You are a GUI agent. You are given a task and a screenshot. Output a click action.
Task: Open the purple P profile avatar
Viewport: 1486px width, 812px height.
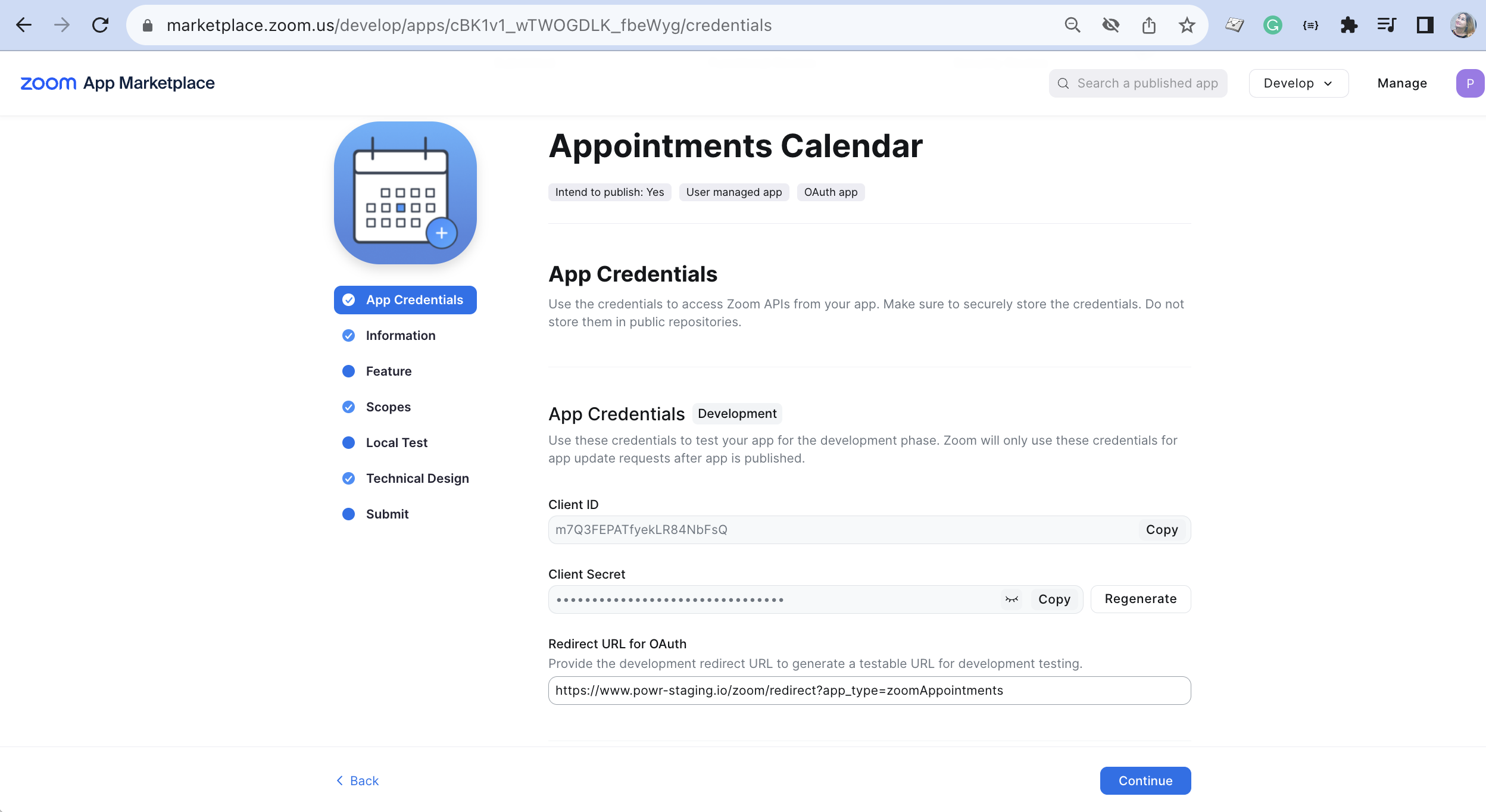point(1469,83)
